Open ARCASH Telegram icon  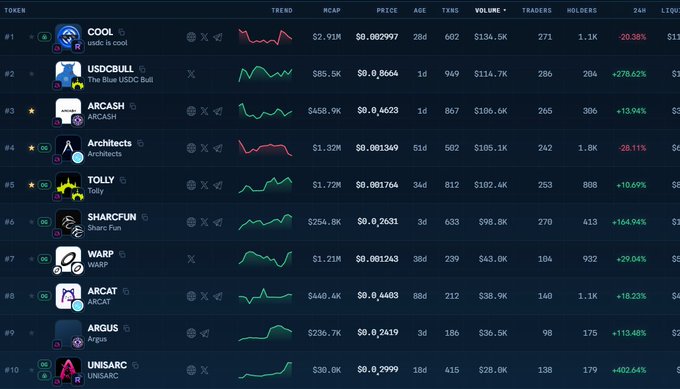pyautogui.click(x=218, y=111)
